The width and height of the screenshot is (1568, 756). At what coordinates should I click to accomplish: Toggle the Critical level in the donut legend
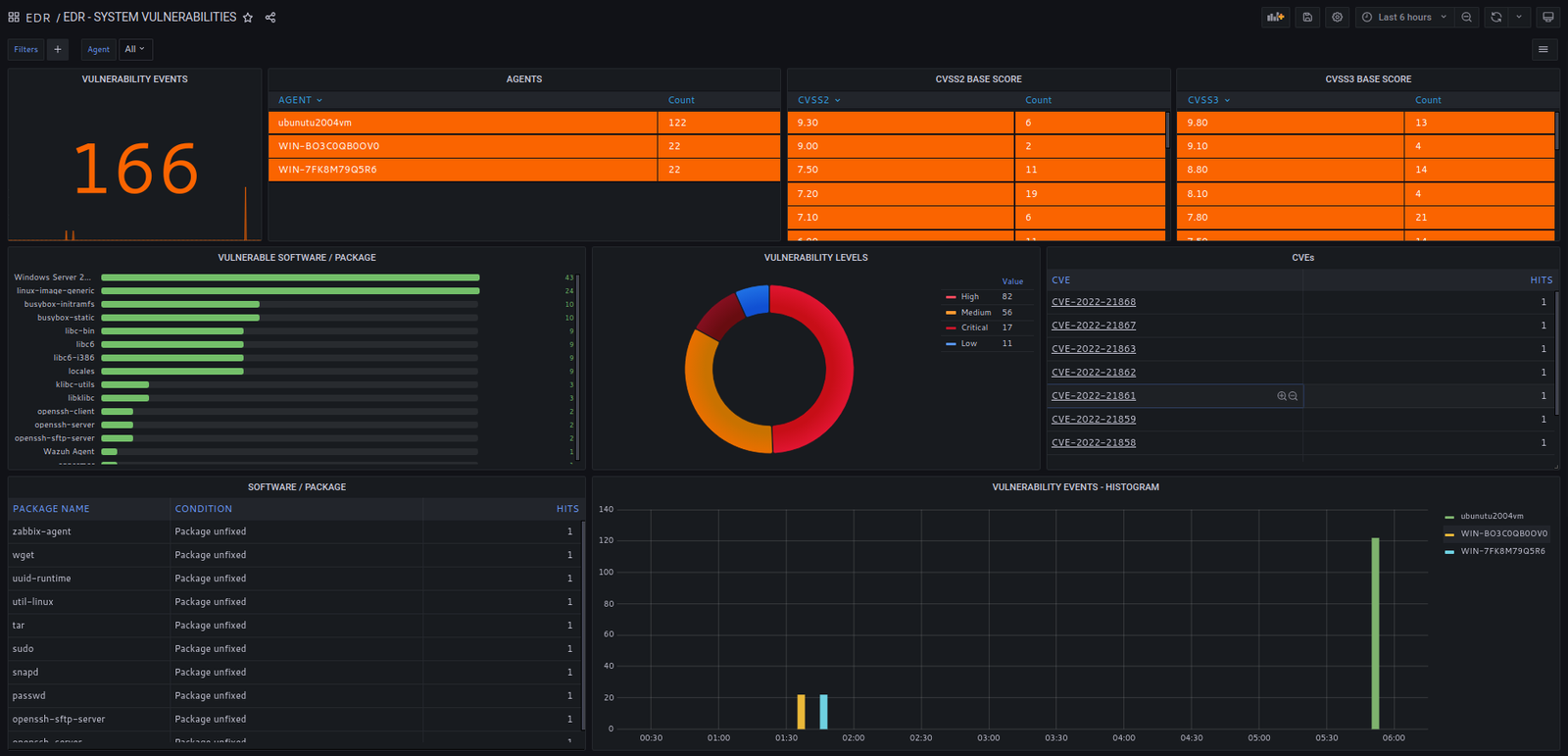[974, 328]
